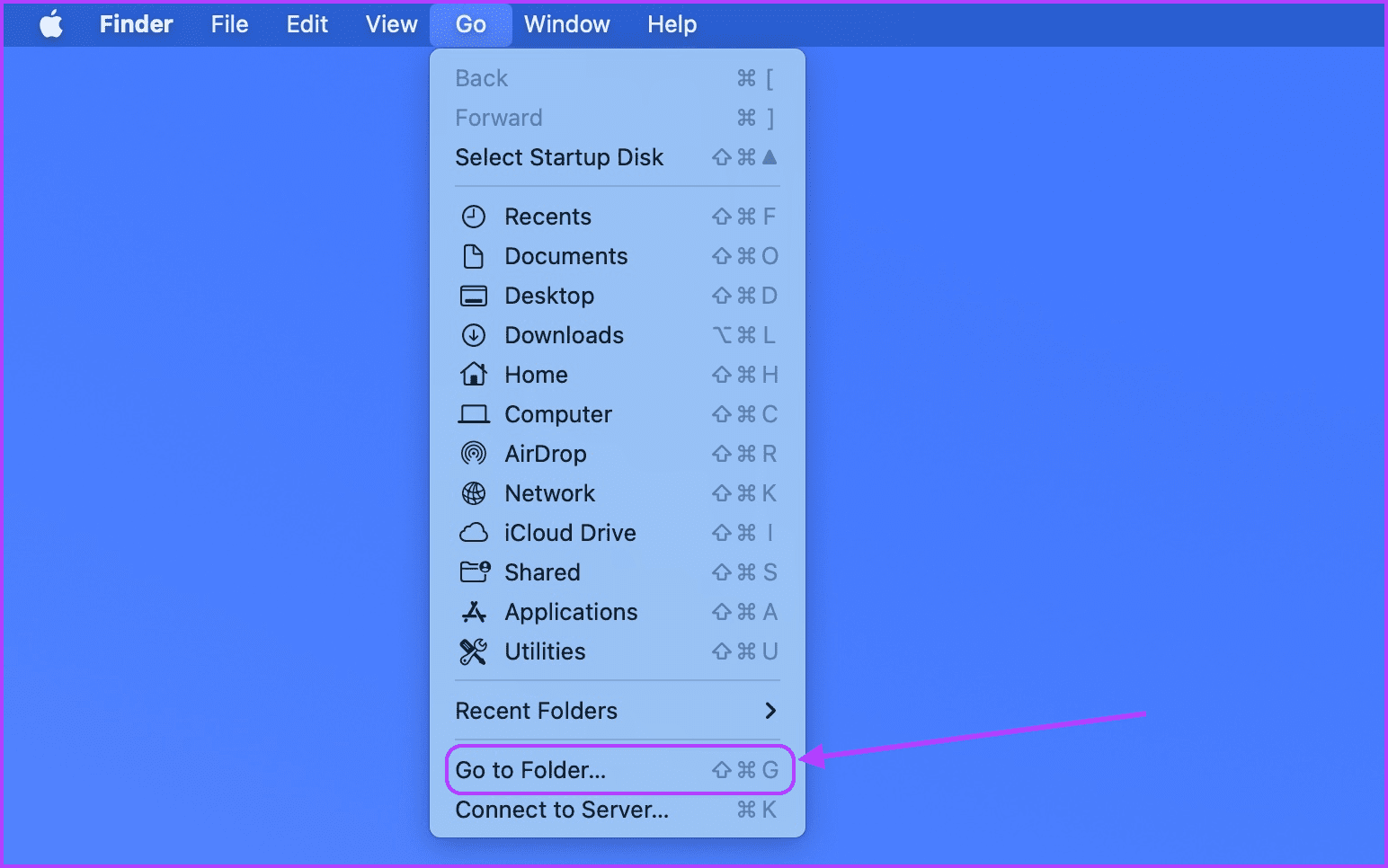
Task: Click the iCloud Drive cloud icon
Action: [x=474, y=533]
